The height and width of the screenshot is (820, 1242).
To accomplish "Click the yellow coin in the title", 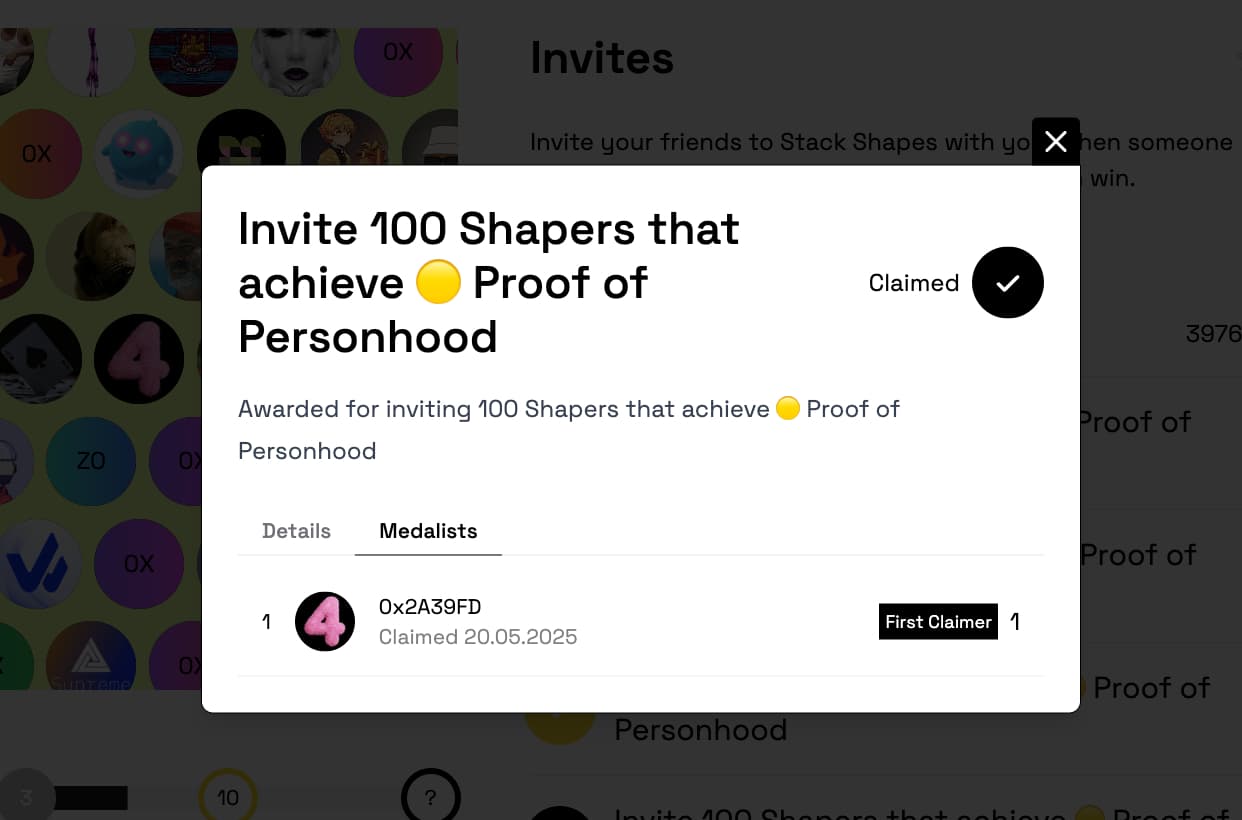I will click(x=437, y=283).
